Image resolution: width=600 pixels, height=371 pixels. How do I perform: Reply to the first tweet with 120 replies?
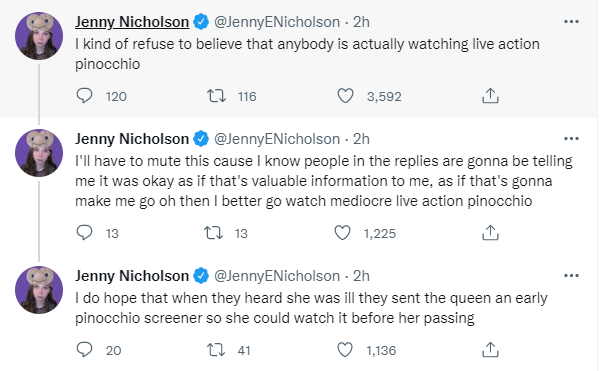click(x=84, y=96)
